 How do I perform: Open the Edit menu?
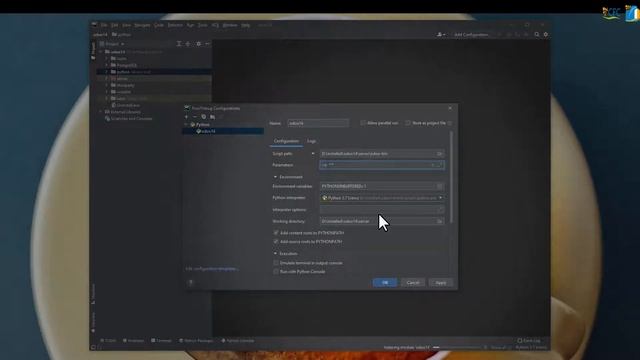[x=115, y=25]
